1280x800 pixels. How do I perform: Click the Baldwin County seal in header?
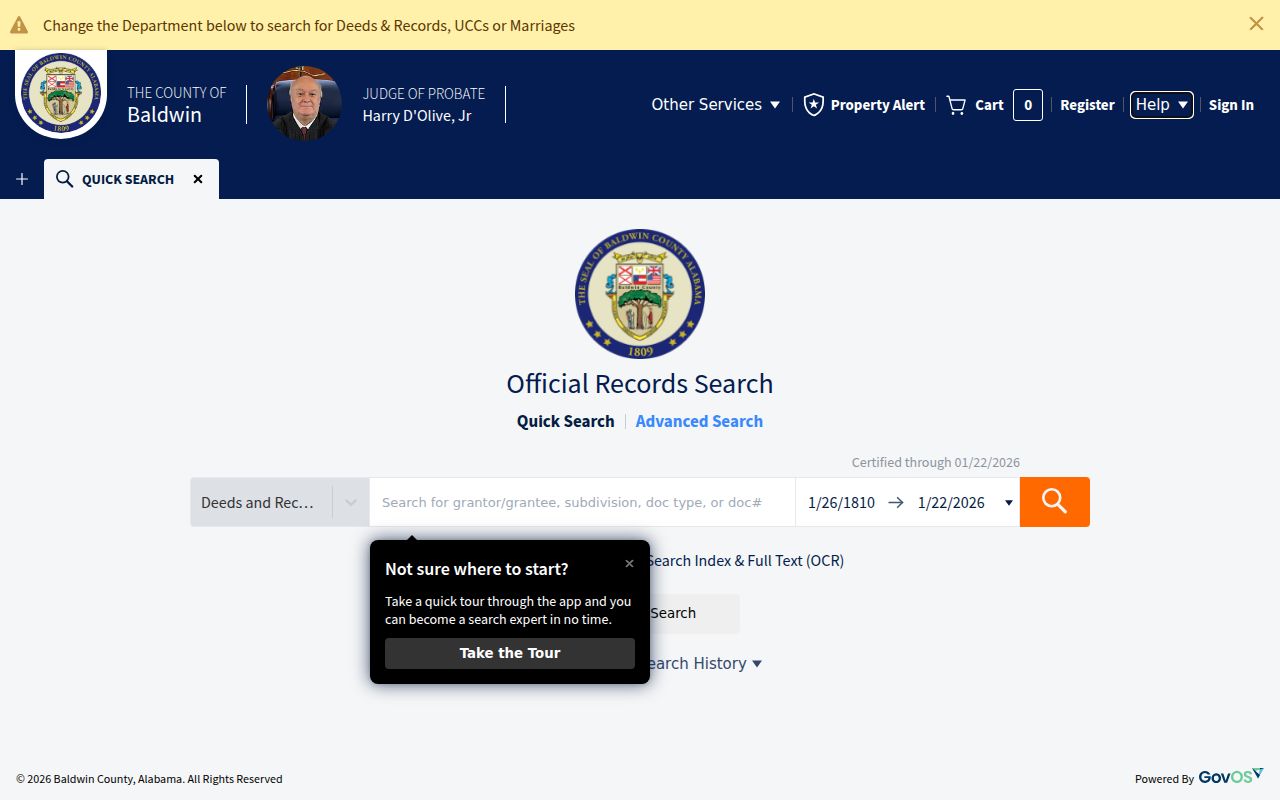click(61, 93)
